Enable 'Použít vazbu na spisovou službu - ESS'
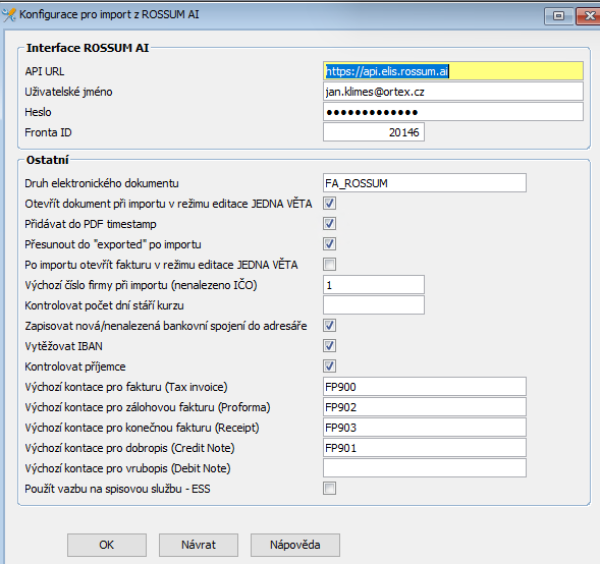600x564 pixels. point(329,488)
